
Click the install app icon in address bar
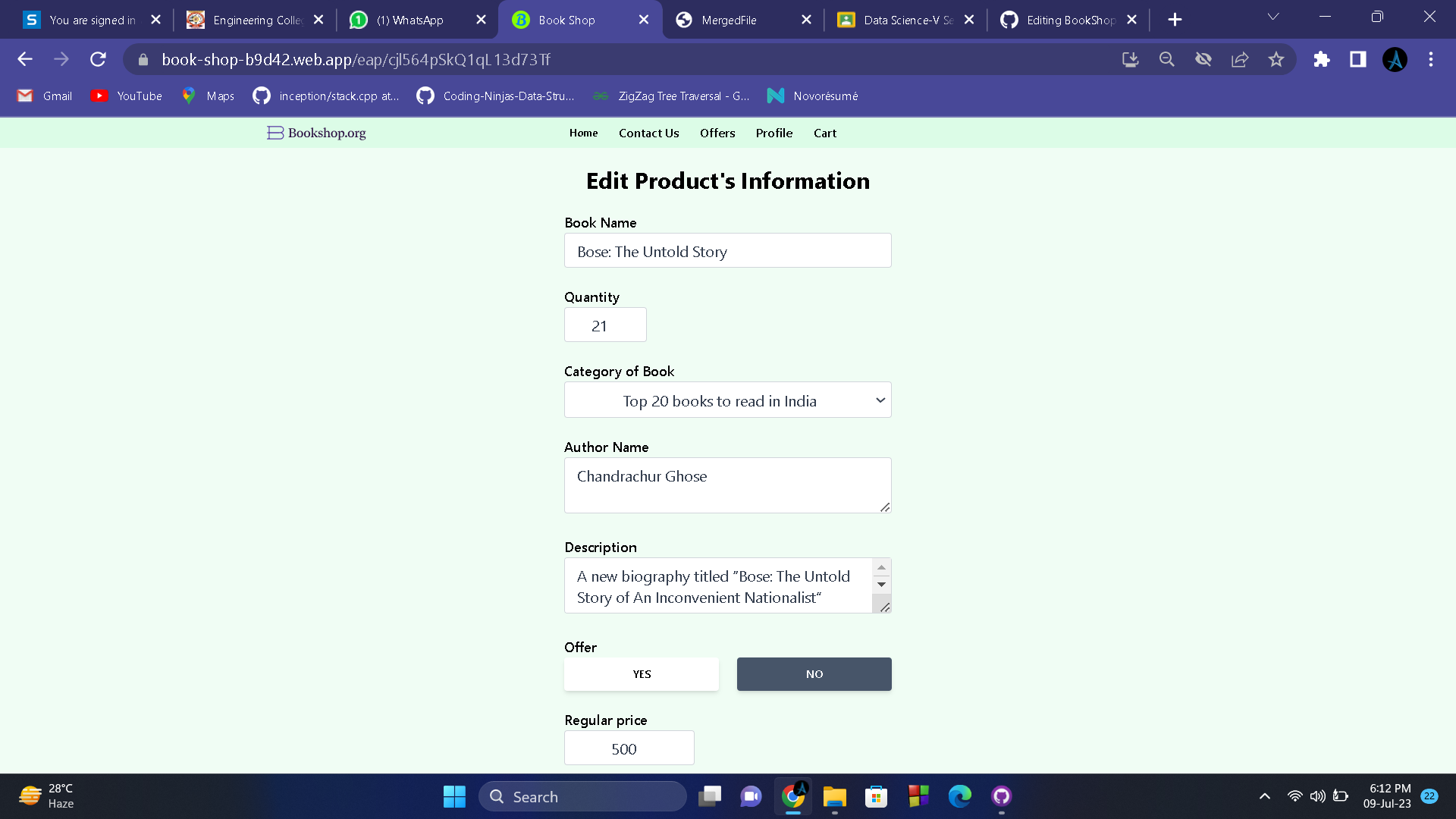click(1131, 59)
